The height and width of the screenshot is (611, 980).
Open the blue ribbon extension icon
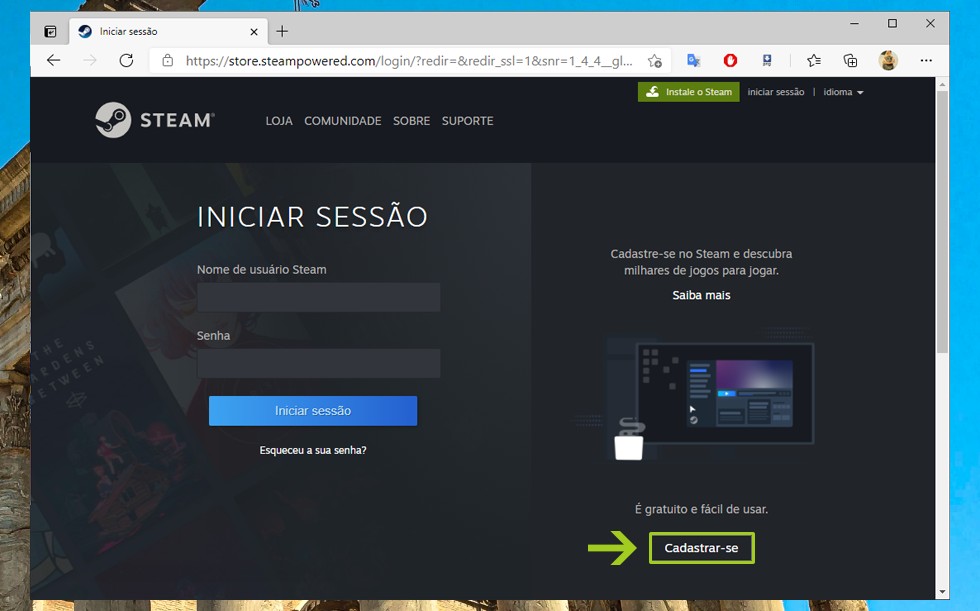pyautogui.click(x=767, y=61)
